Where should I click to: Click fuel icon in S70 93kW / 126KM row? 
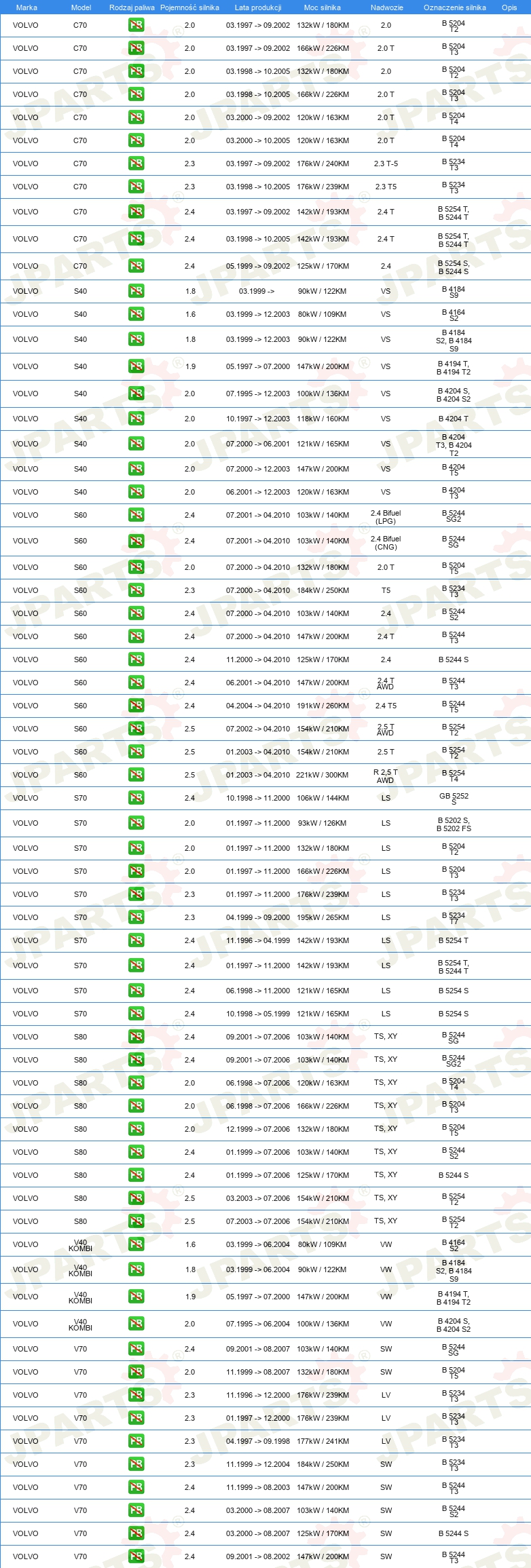pyautogui.click(x=136, y=823)
